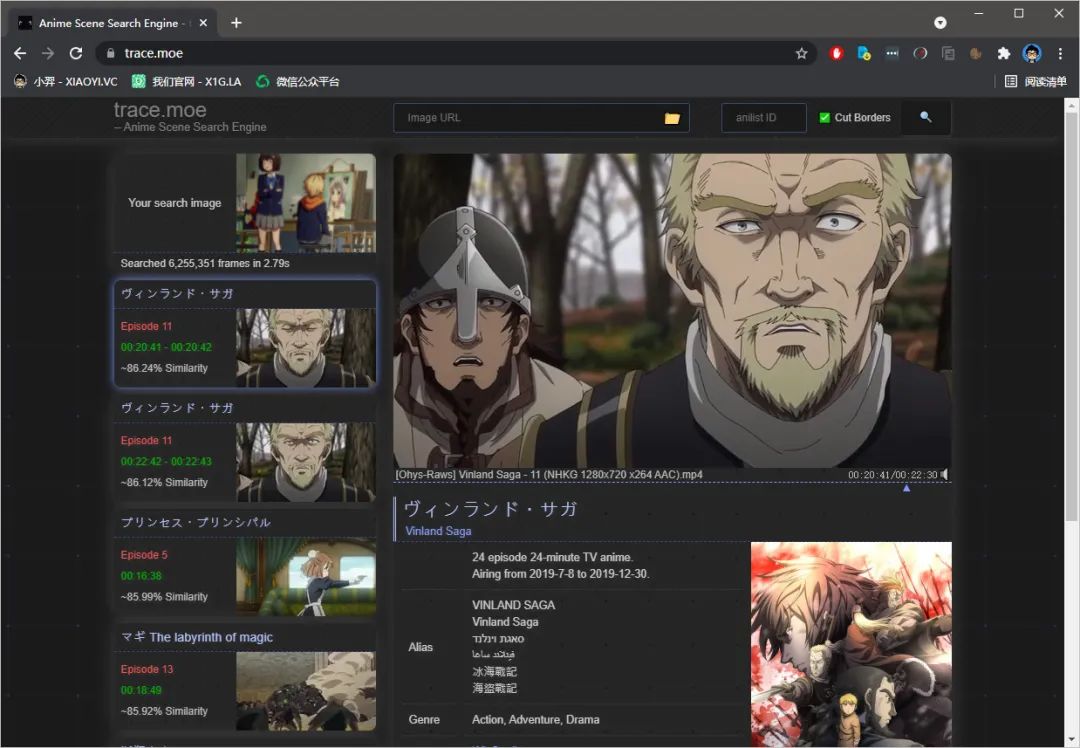Click the folder icon to upload an image

(672, 118)
